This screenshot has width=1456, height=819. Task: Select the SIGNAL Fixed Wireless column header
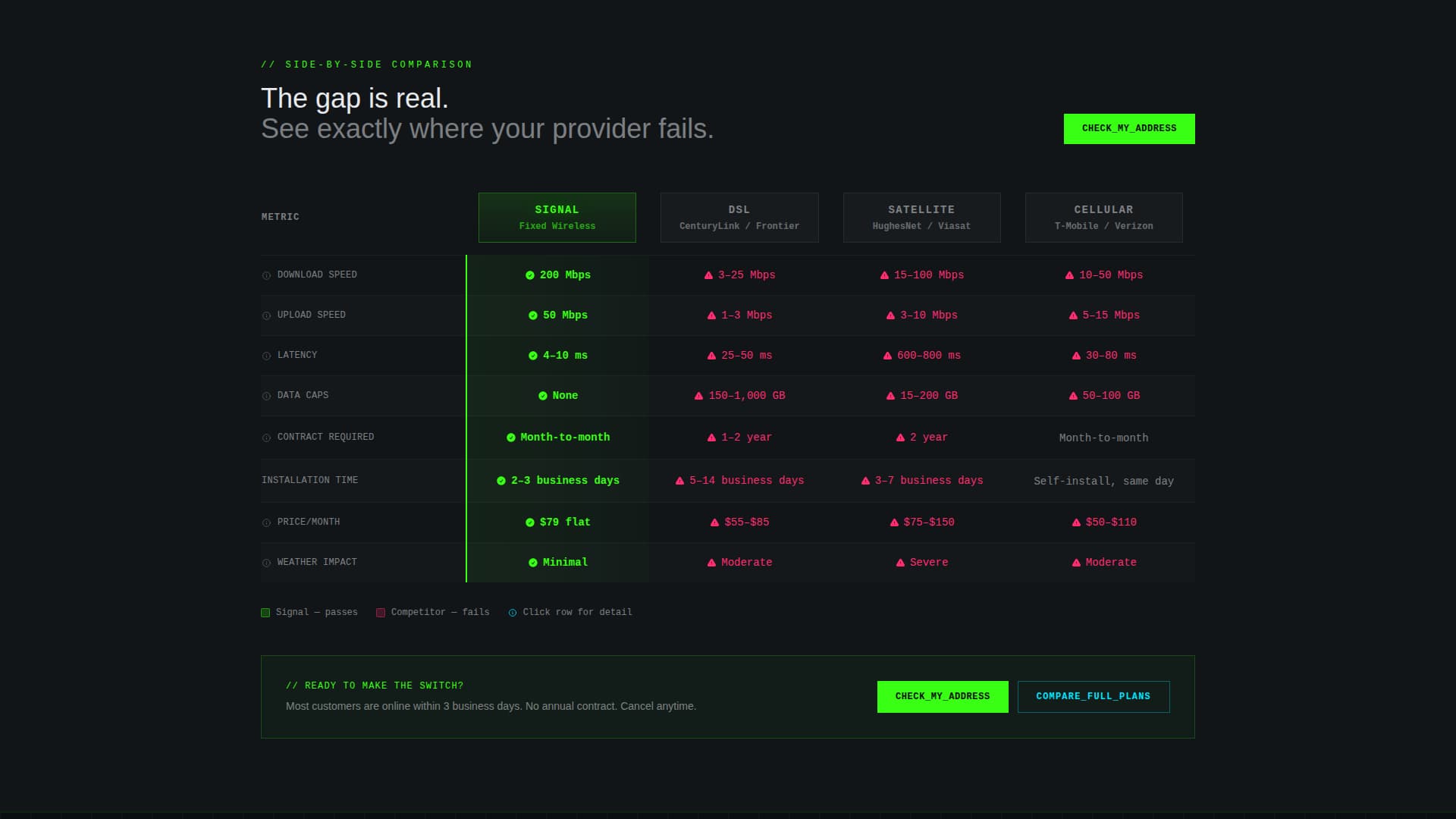pyautogui.click(x=557, y=218)
